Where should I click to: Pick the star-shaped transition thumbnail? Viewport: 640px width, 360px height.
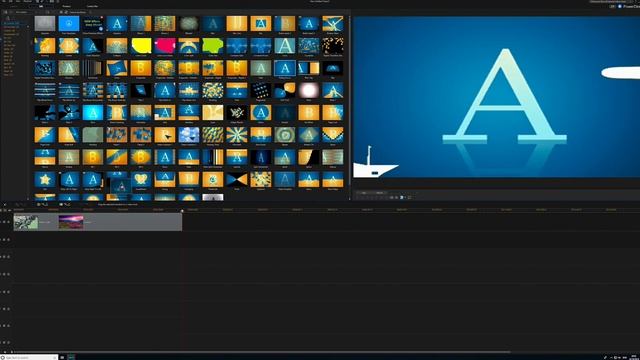pyautogui.click(x=45, y=179)
